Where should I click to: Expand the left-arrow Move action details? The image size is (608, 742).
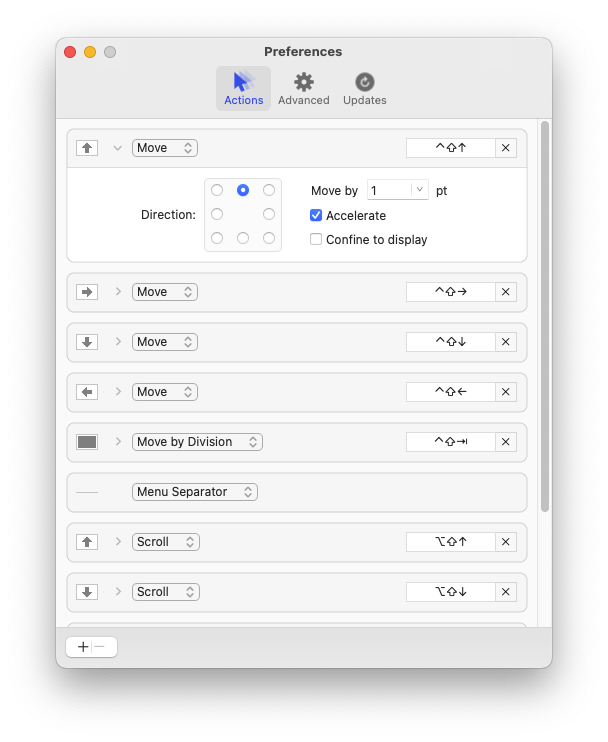click(118, 392)
